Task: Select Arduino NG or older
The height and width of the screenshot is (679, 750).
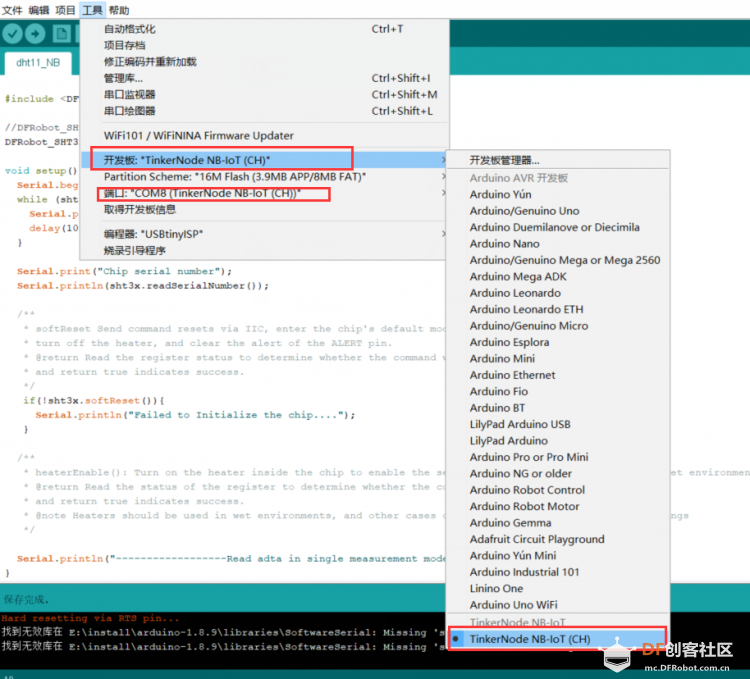Action: coord(558,473)
